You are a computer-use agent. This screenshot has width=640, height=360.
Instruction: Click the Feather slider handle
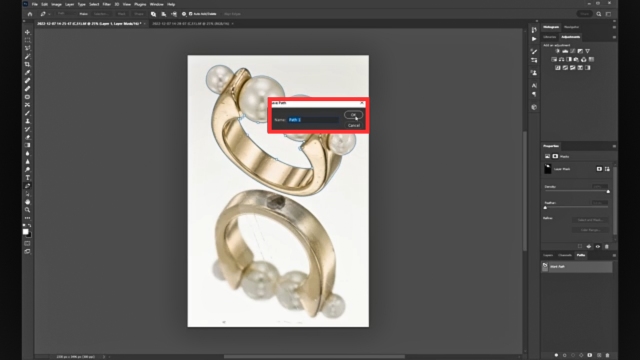[x=545, y=208]
